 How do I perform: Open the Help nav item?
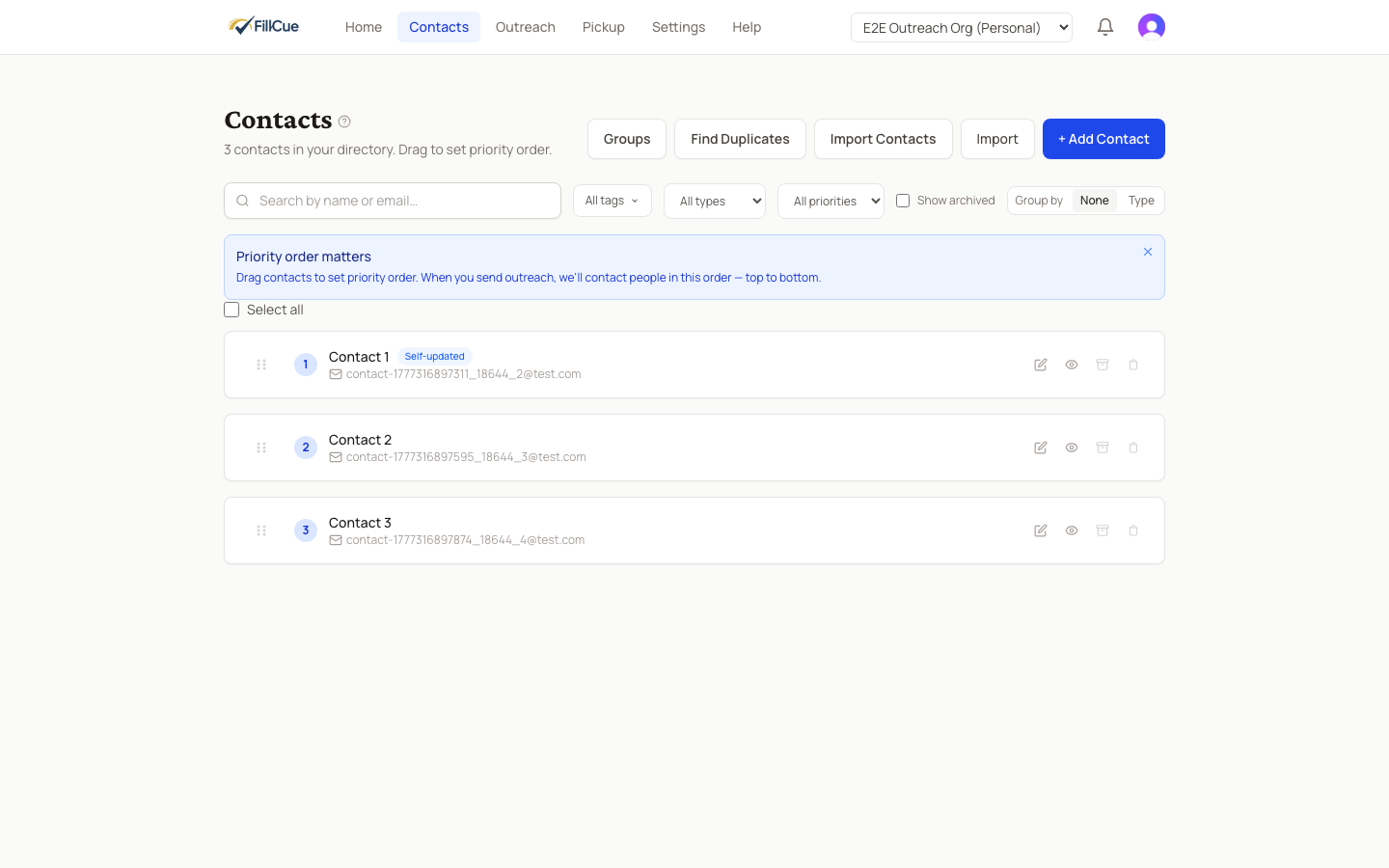tap(747, 27)
